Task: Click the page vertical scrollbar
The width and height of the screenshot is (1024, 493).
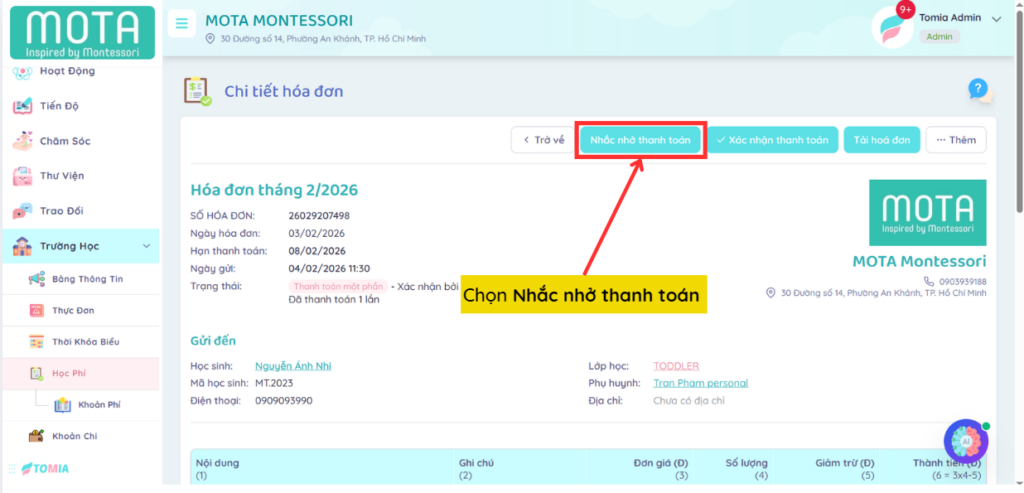Action: click(1017, 120)
